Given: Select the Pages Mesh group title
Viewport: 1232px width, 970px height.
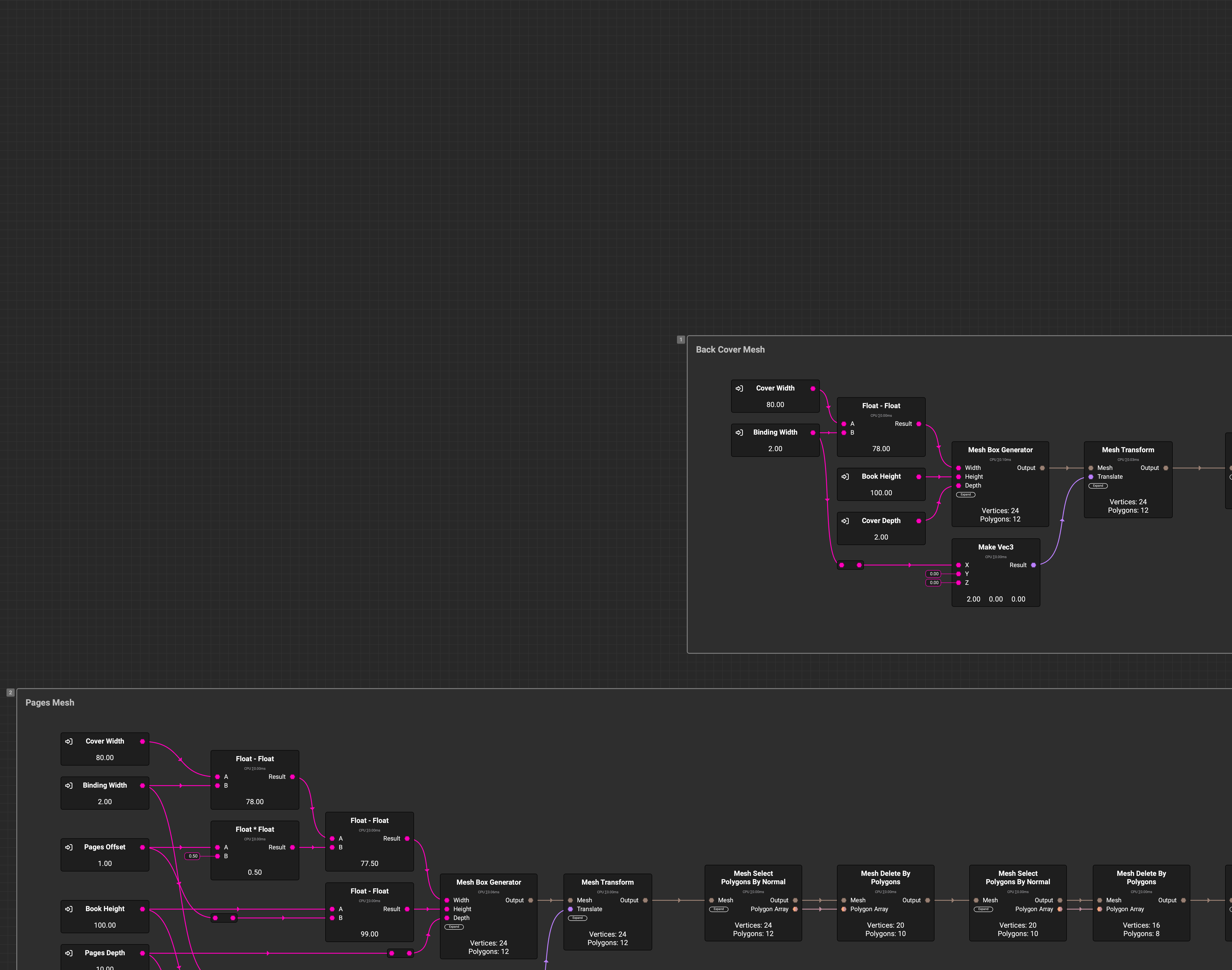Looking at the screenshot, I should [50, 703].
